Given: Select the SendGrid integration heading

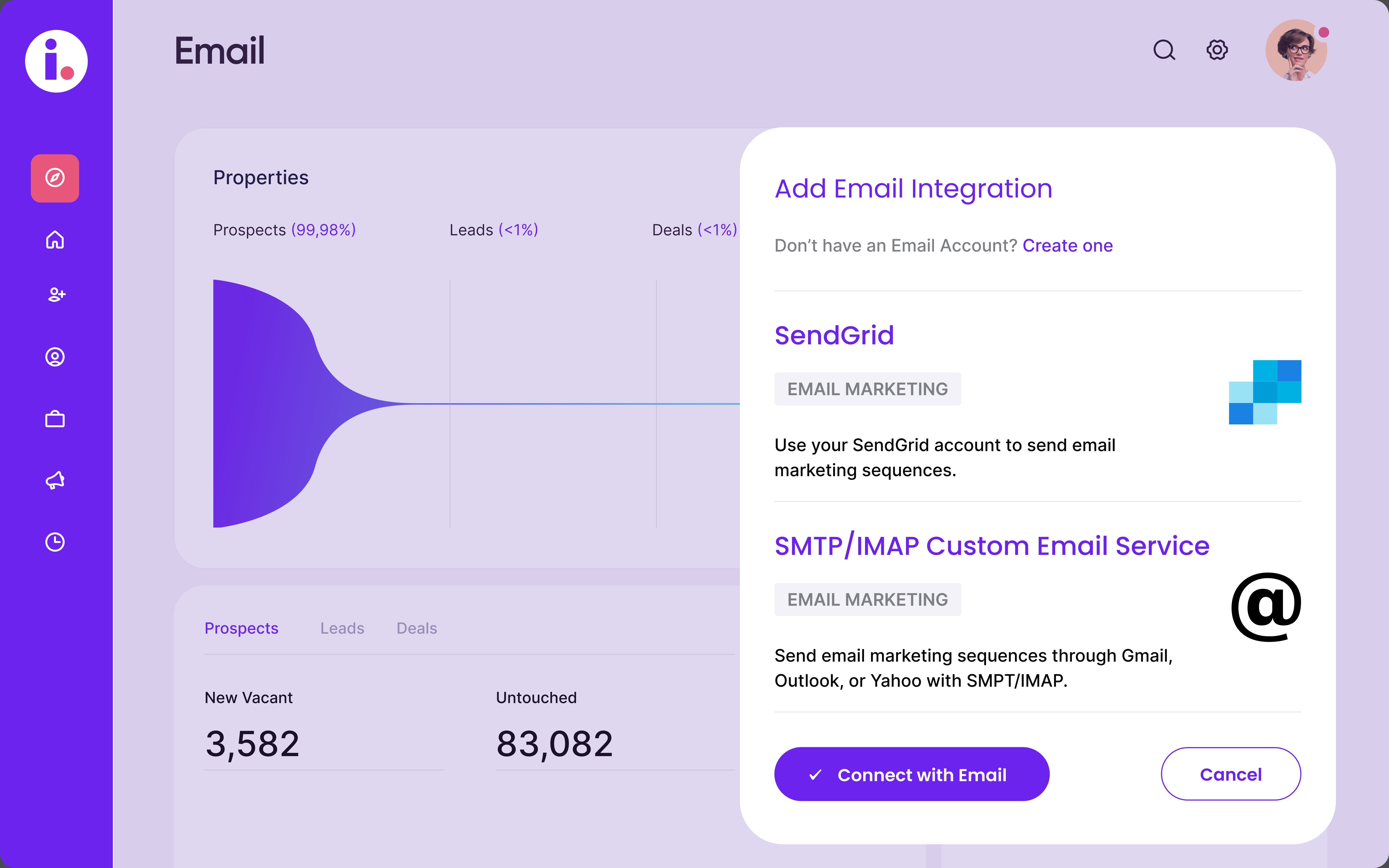Looking at the screenshot, I should (x=834, y=335).
